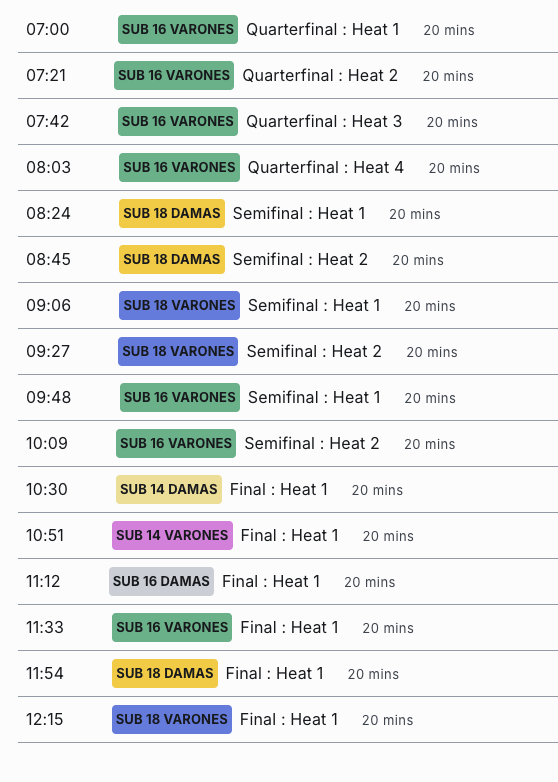
Task: Choose the SUB 14 DAMAS badge
Action: coord(169,489)
